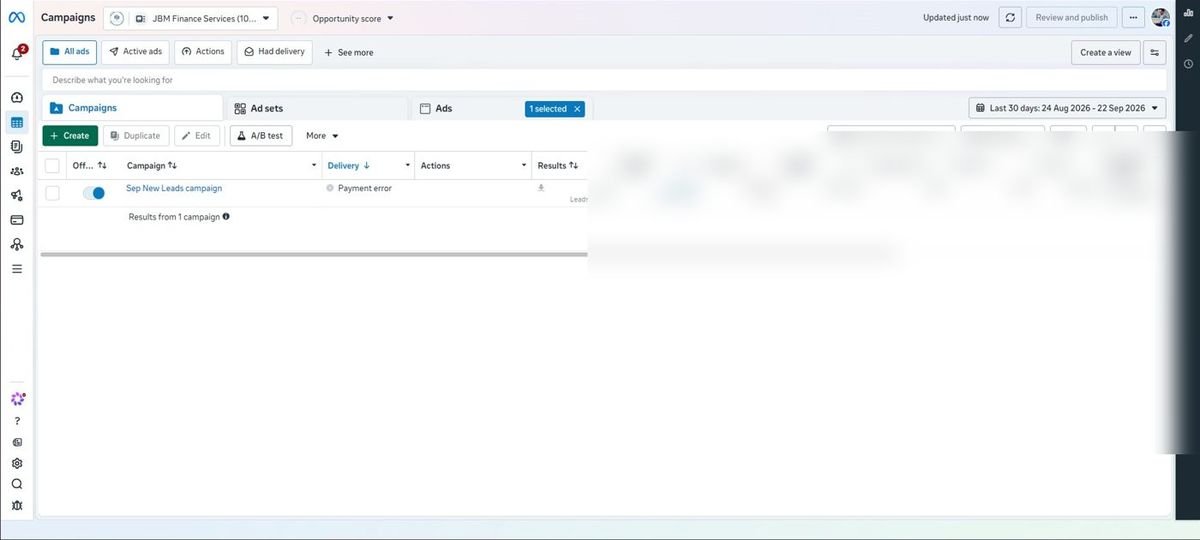The image size is (1200, 540).
Task: Click the Duplicate button
Action: (136, 136)
